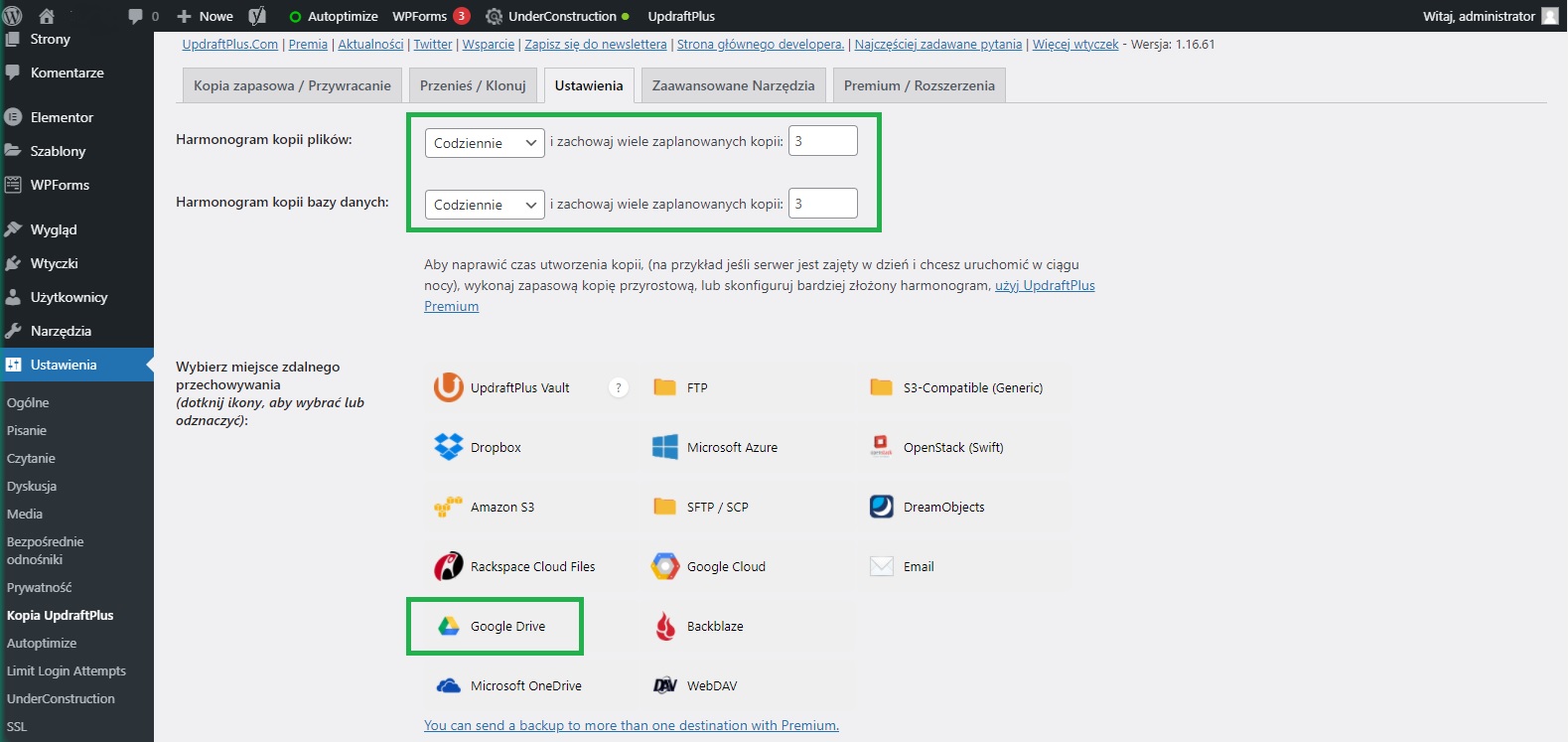
Task: Open link about multiple destinations with Premium
Action: tap(632, 725)
